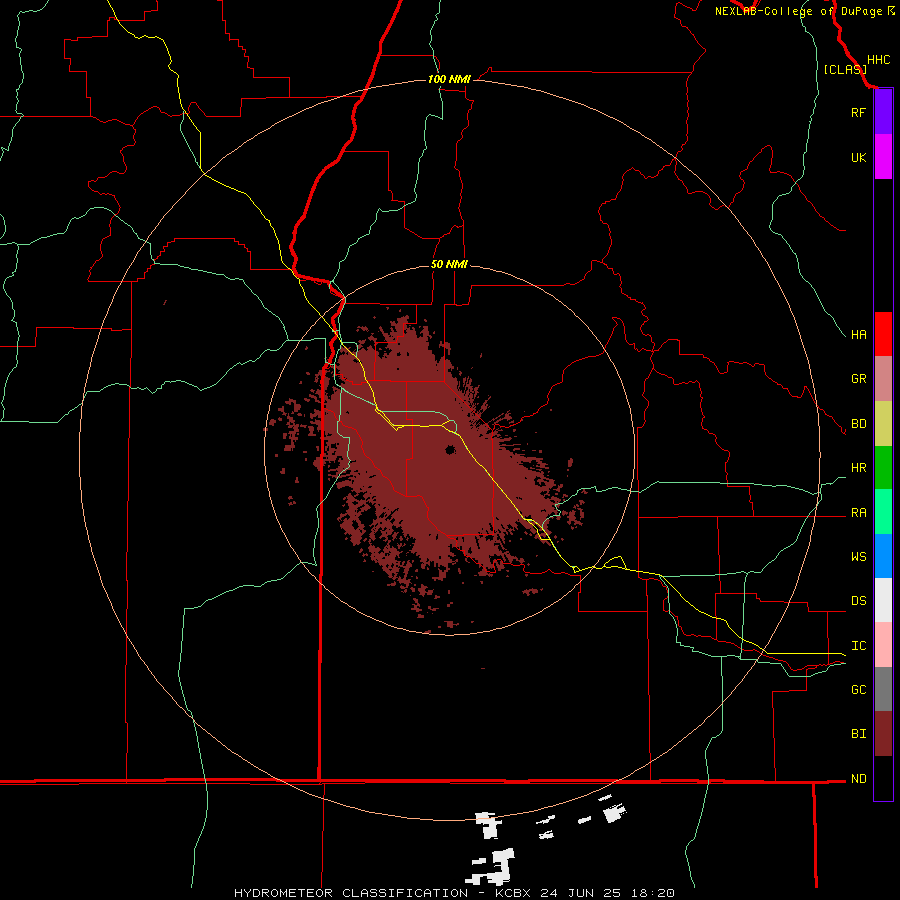The width and height of the screenshot is (900, 900).
Task: Click the HR label text in legend
Action: 859,468
